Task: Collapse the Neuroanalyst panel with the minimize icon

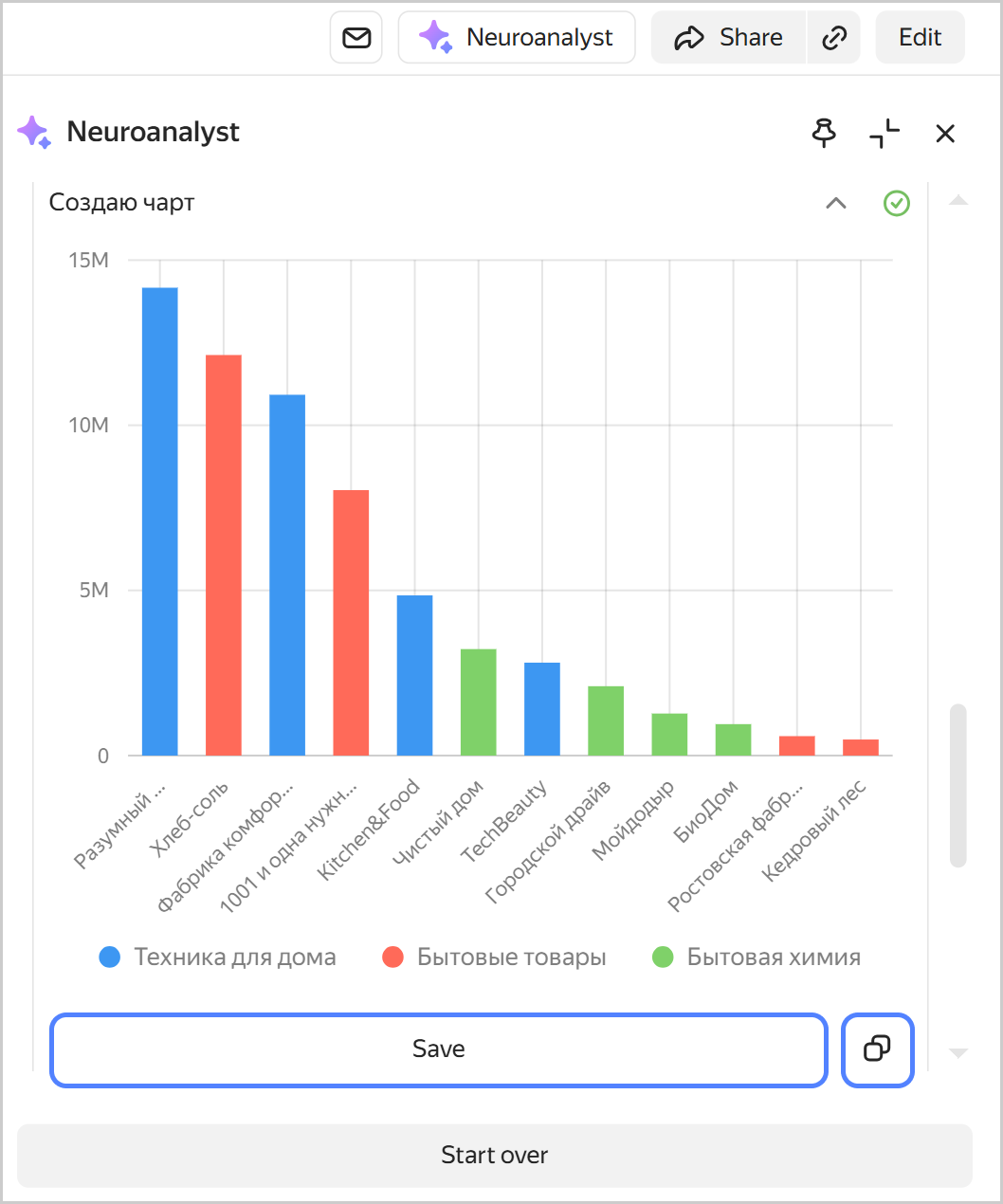Action: coord(884,134)
